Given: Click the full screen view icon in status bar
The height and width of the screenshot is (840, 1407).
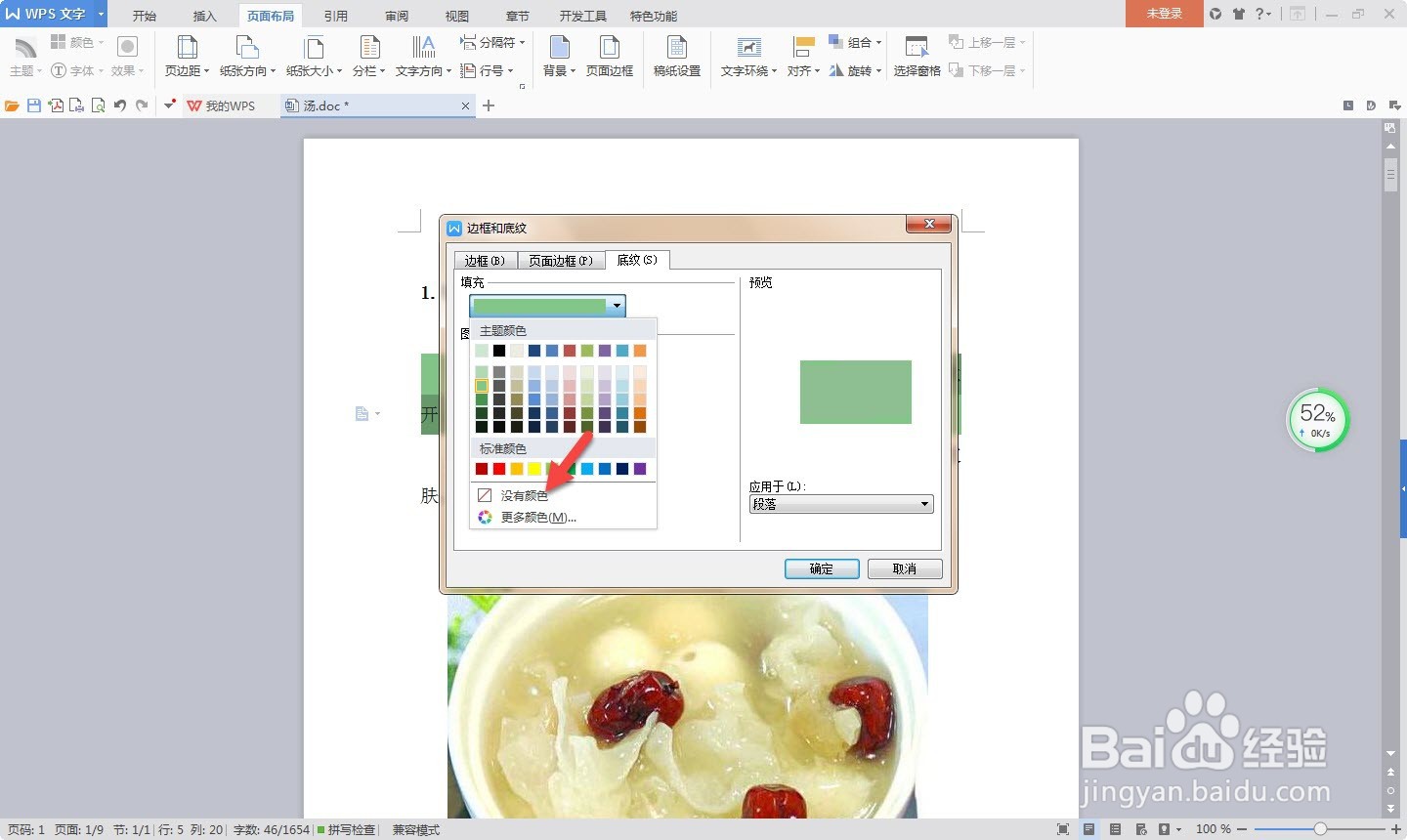Looking at the screenshot, I should pyautogui.click(x=1063, y=829).
